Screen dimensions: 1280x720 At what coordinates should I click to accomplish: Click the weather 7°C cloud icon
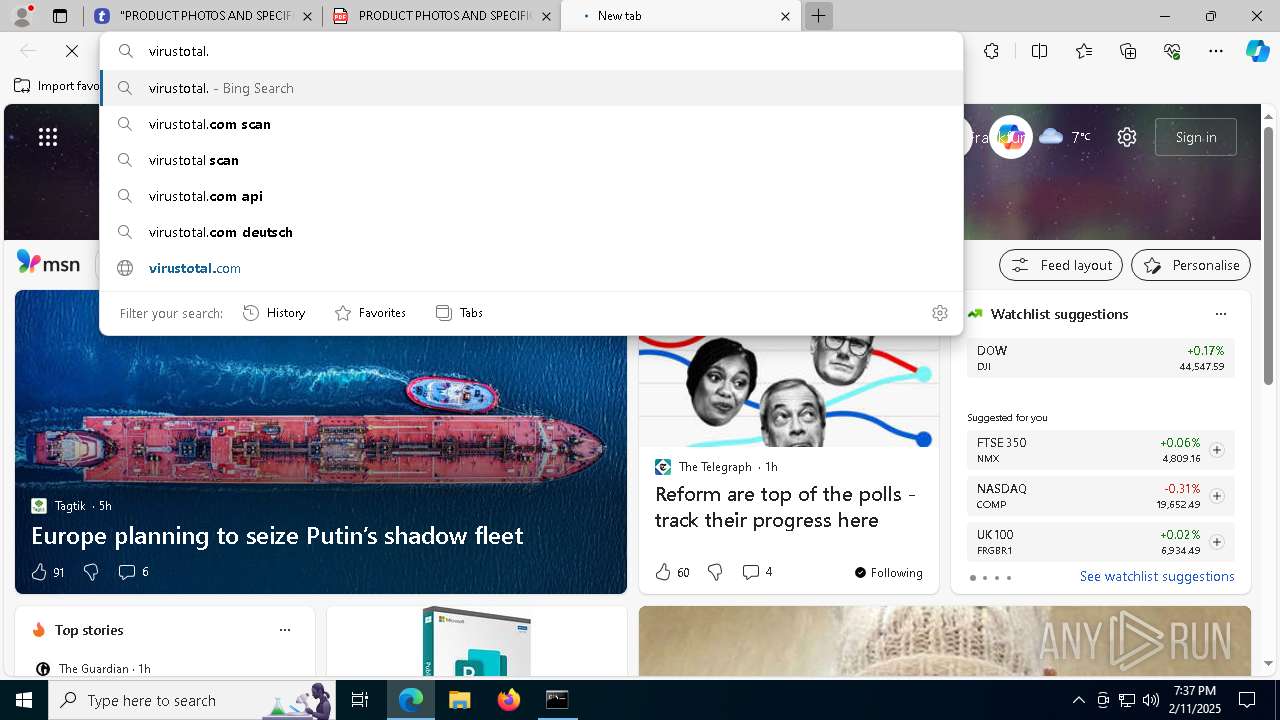pos(1051,136)
